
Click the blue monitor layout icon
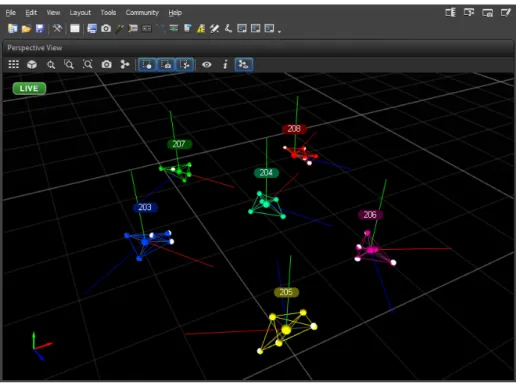coord(92,29)
